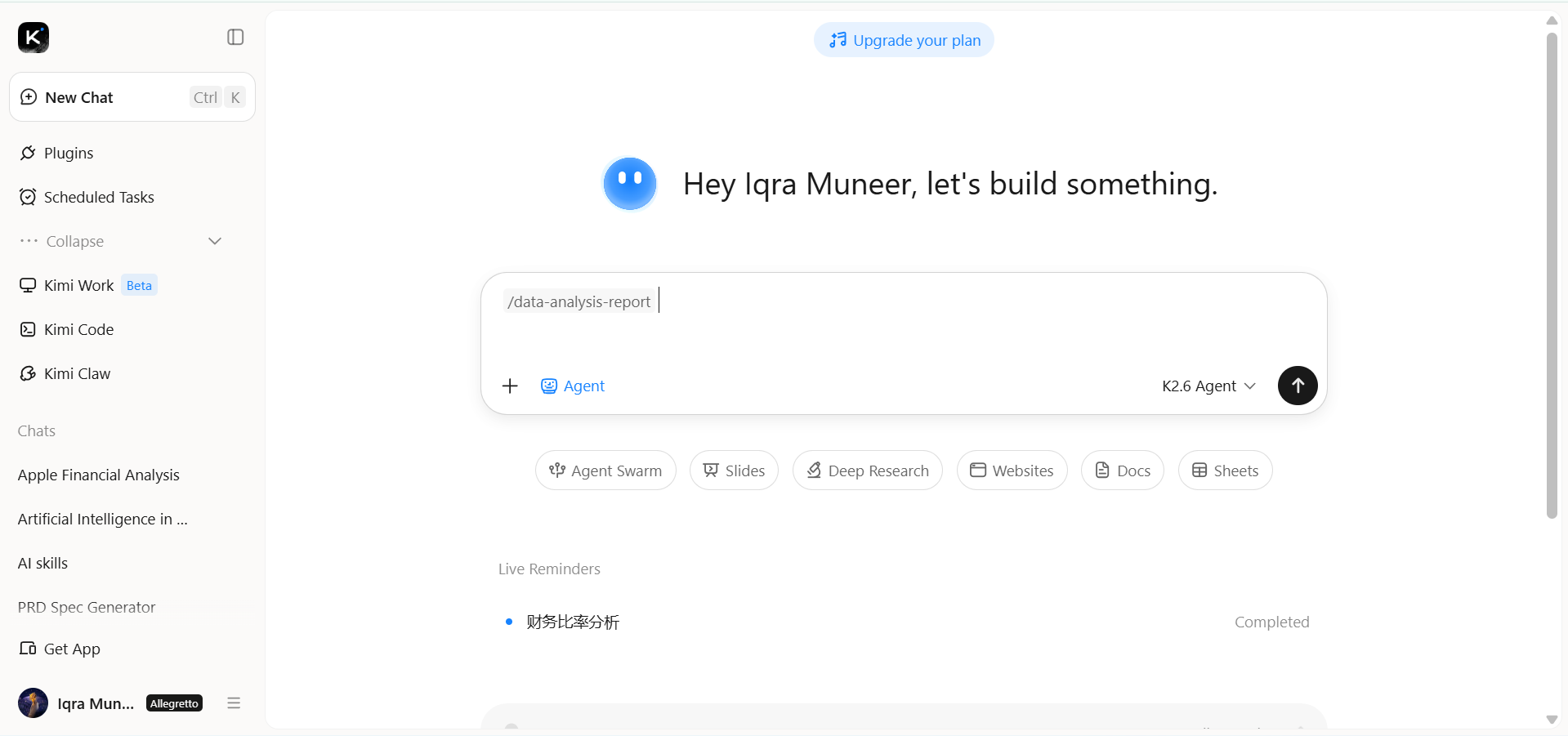Click the Ctrl K shortcut hint
This screenshot has height=736, width=1568.
[x=217, y=97]
